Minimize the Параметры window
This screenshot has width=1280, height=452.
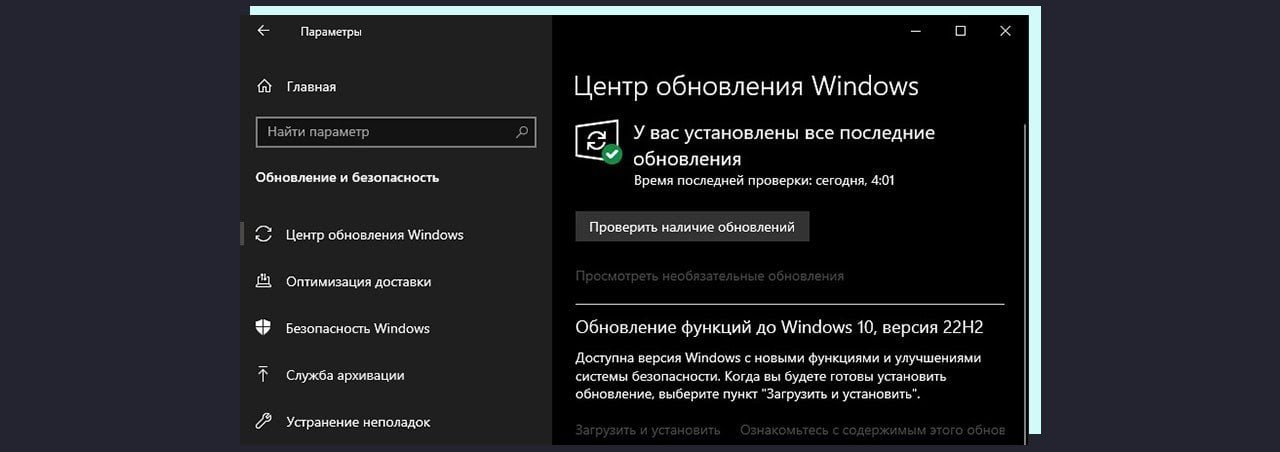coord(916,31)
